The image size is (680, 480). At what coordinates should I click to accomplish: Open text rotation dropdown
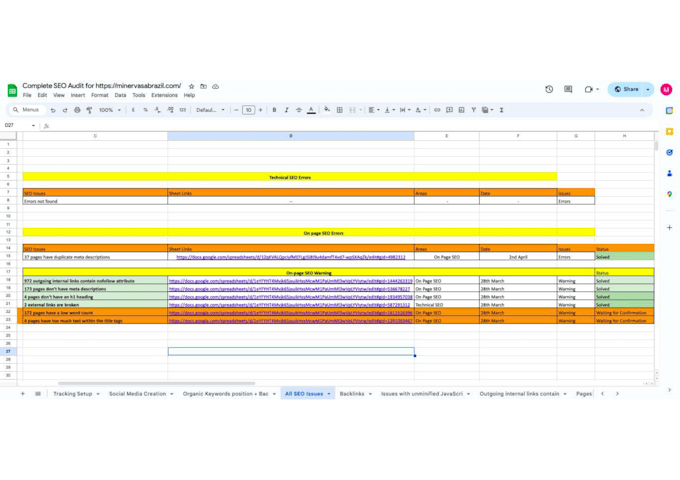[421, 110]
